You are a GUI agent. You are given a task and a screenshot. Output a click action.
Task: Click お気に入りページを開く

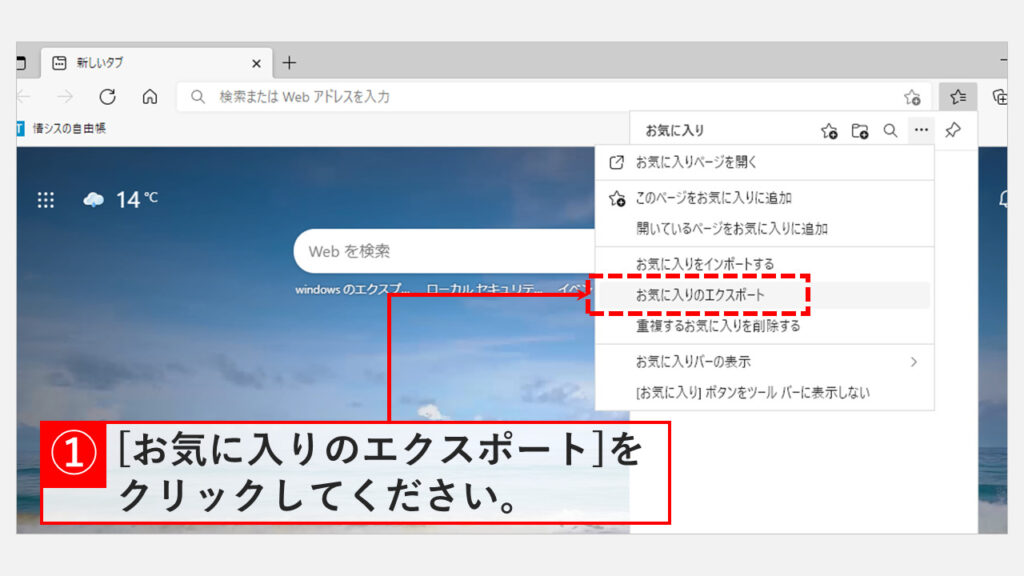(697, 162)
